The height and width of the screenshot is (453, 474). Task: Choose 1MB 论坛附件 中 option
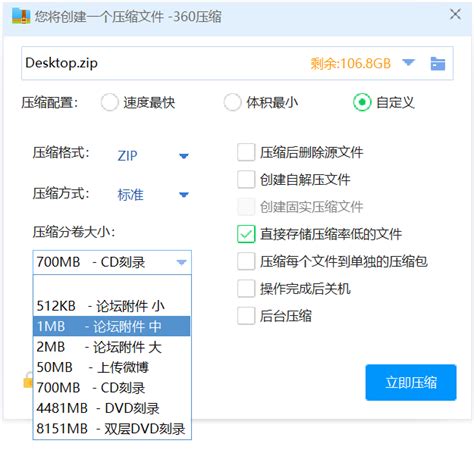[x=112, y=326]
